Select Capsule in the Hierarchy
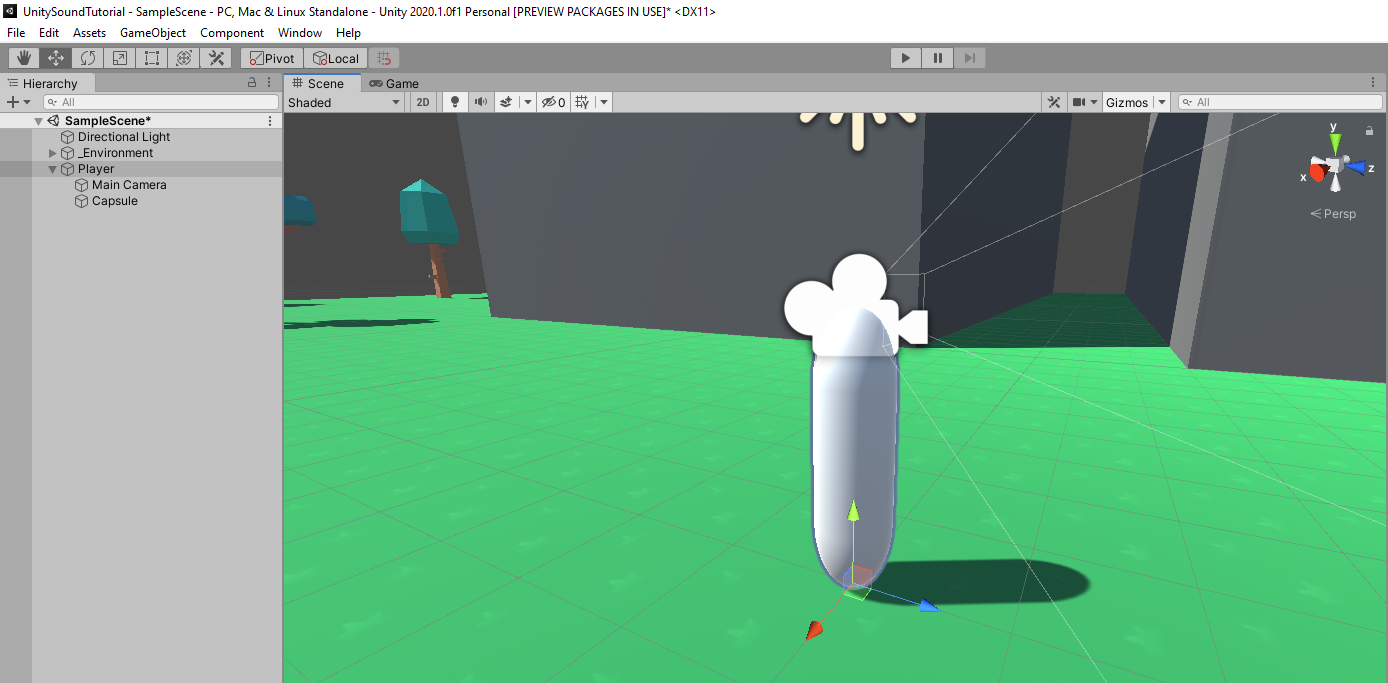Image resolution: width=1388 pixels, height=683 pixels. tap(114, 201)
